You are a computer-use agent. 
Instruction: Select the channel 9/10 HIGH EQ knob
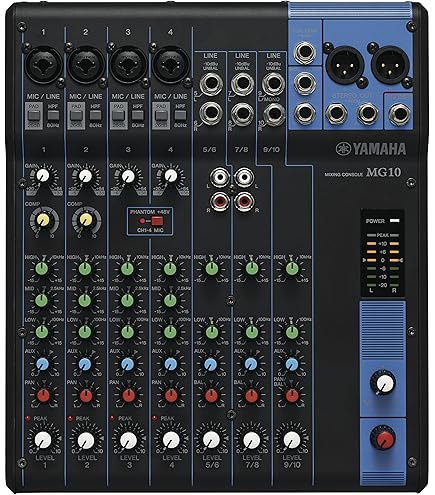tap(292, 268)
